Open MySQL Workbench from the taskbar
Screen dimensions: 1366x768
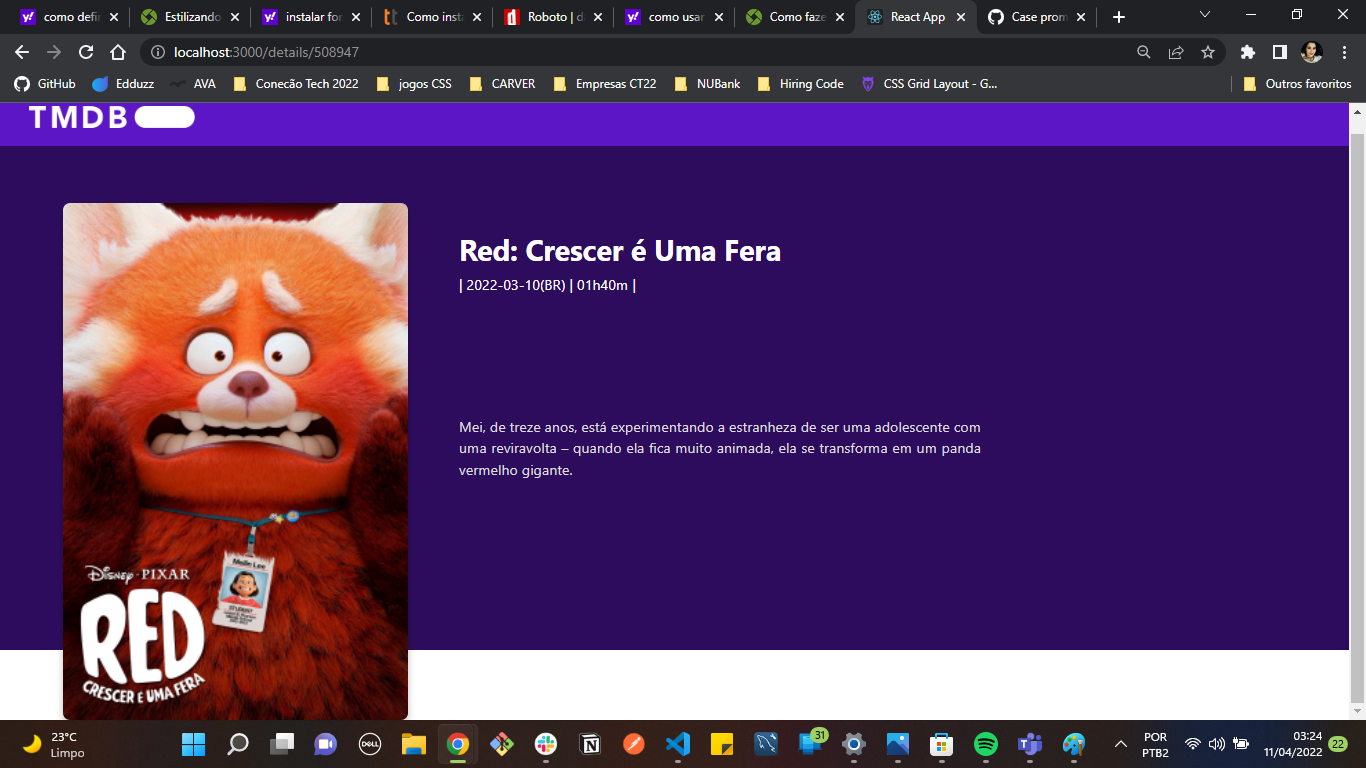(766, 744)
